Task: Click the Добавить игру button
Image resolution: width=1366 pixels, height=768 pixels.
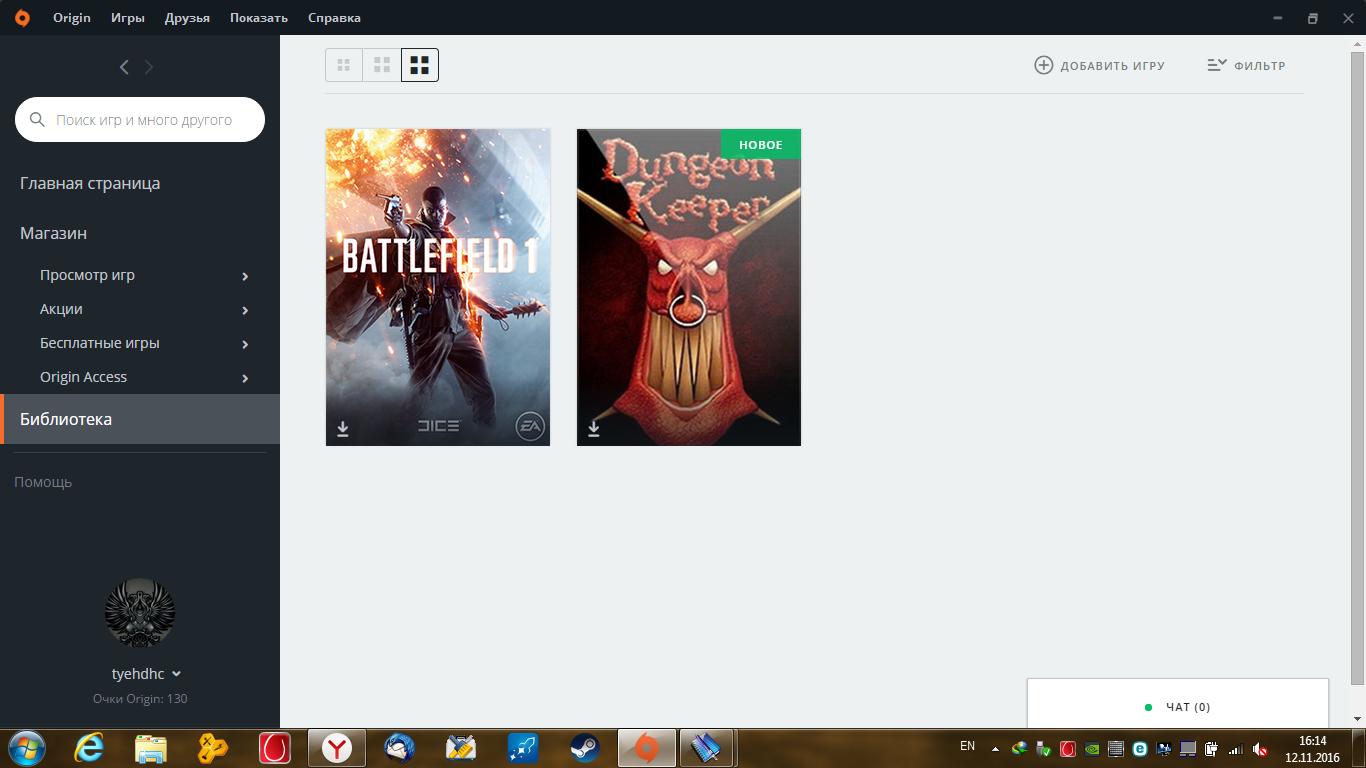Action: click(1099, 65)
